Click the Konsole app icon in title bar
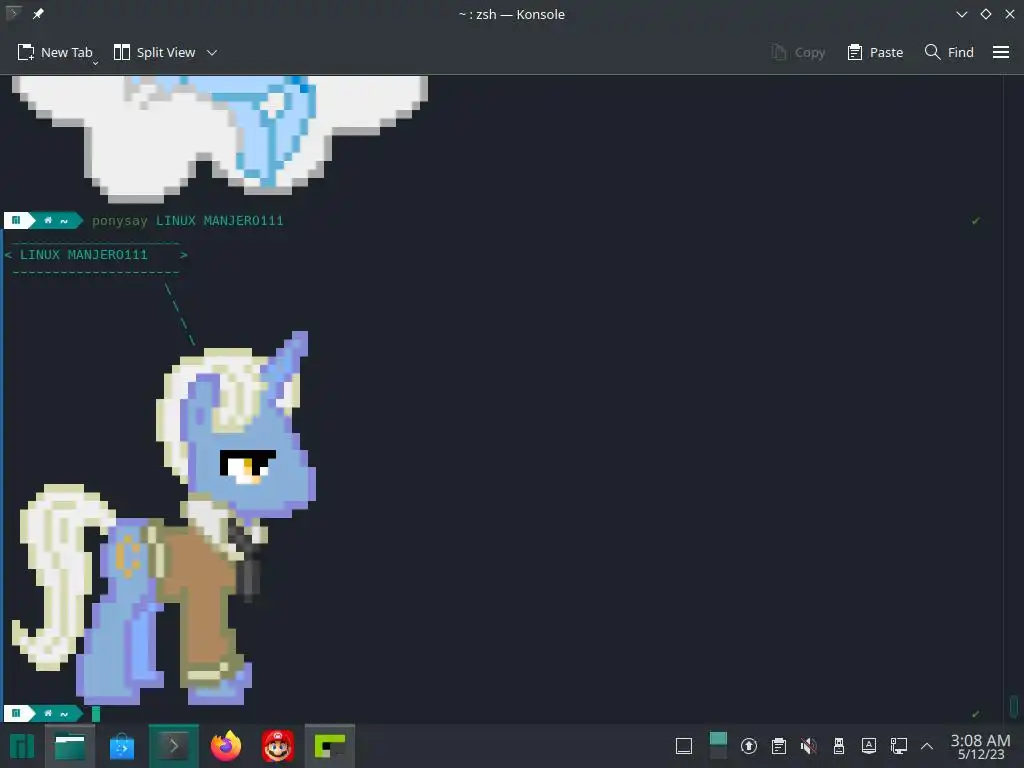 (x=12, y=13)
